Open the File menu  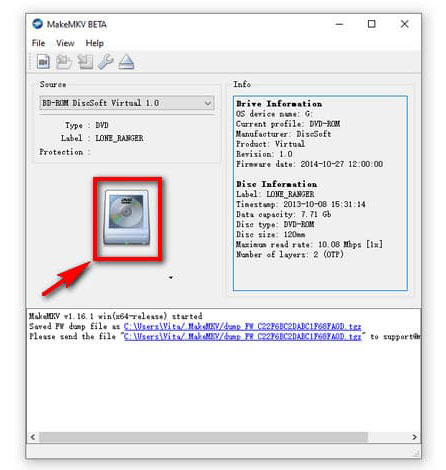tap(38, 43)
